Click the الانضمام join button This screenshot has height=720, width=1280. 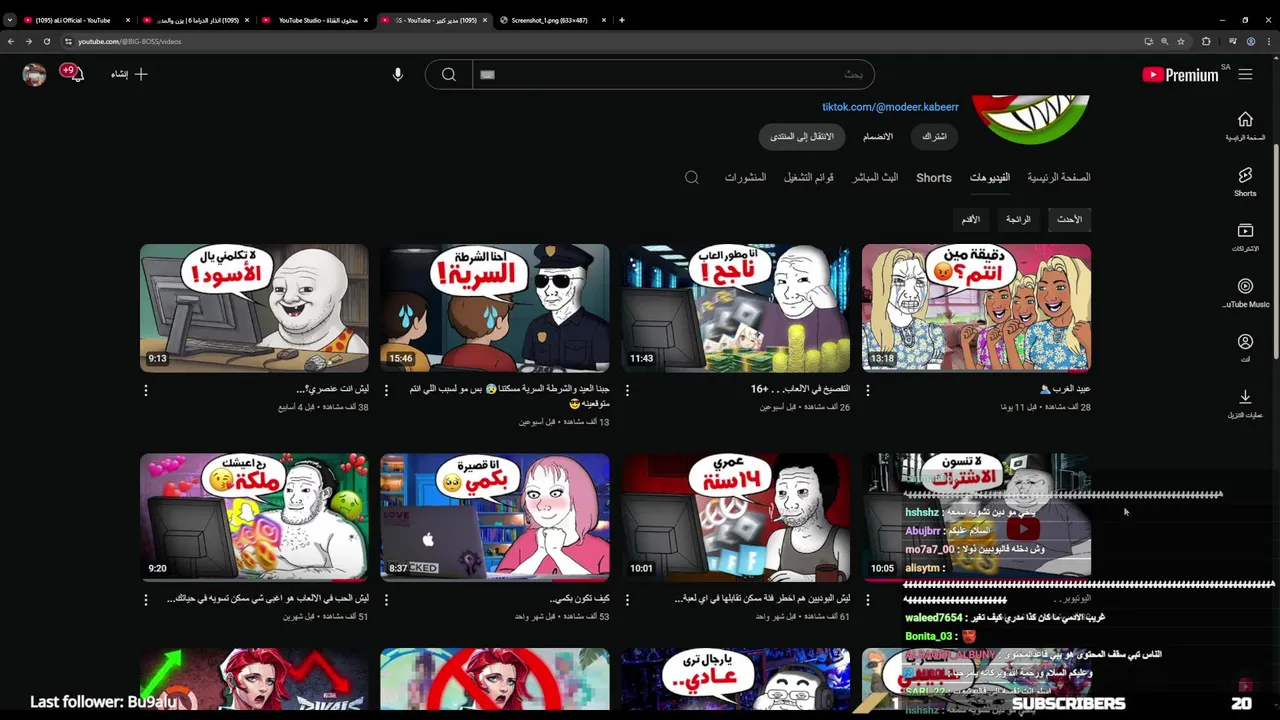[878, 136]
